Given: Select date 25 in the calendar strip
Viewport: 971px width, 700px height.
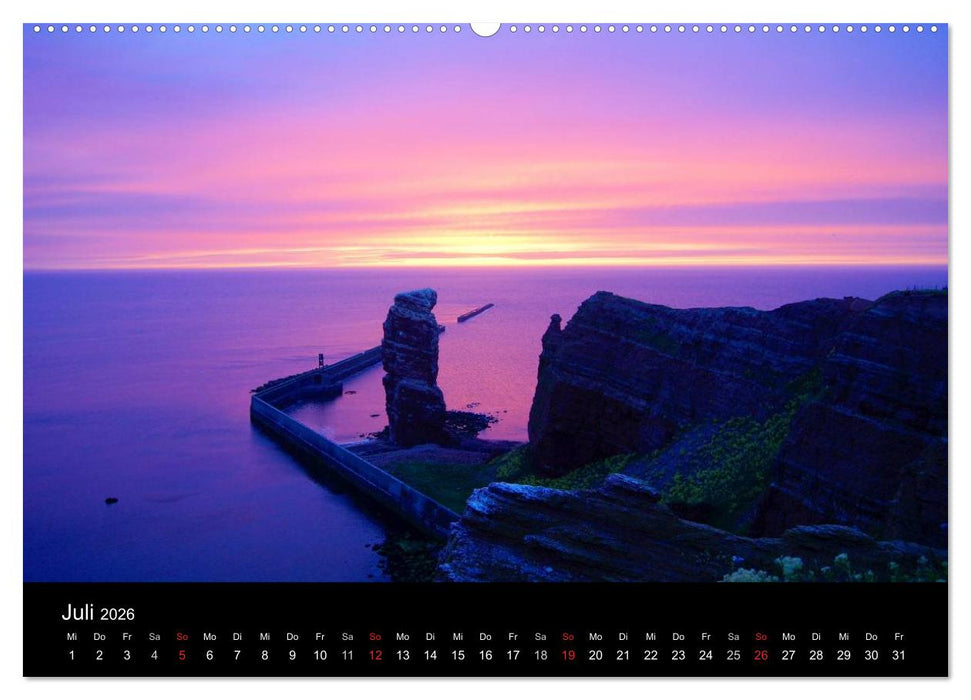Looking at the screenshot, I should 733,655.
